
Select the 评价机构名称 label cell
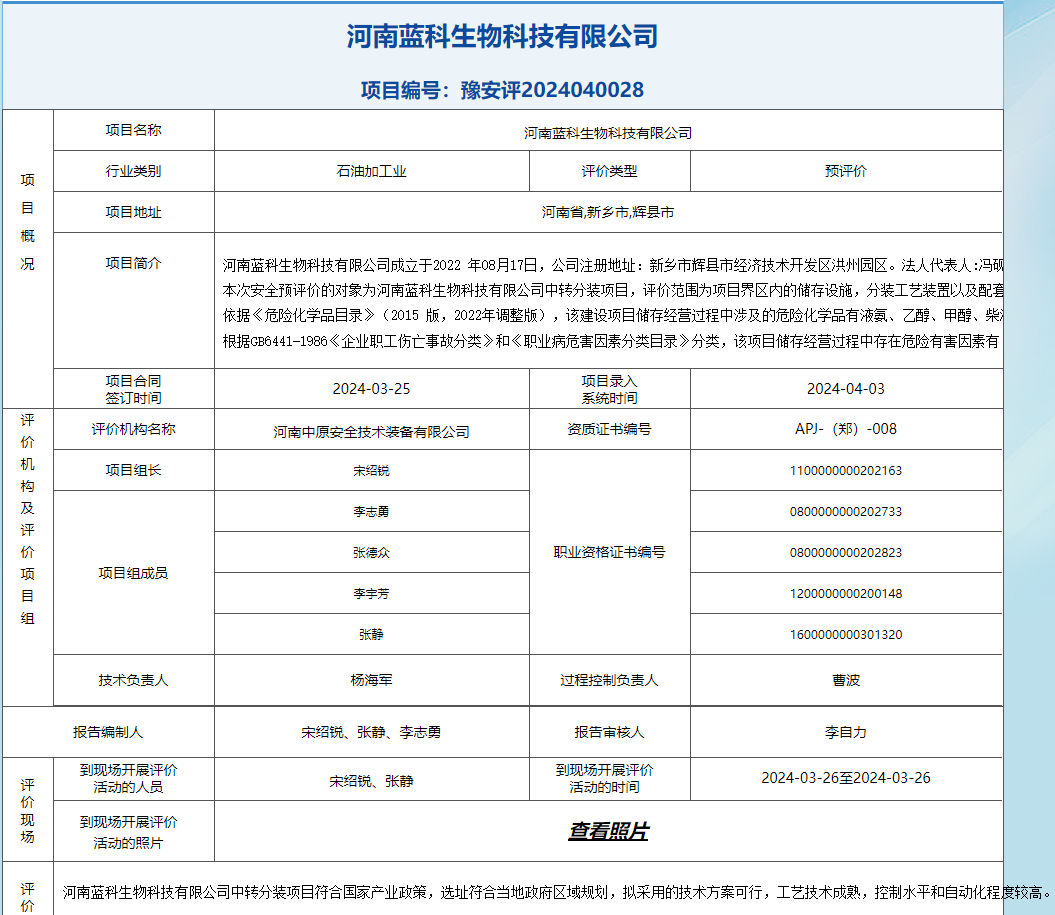(133, 429)
